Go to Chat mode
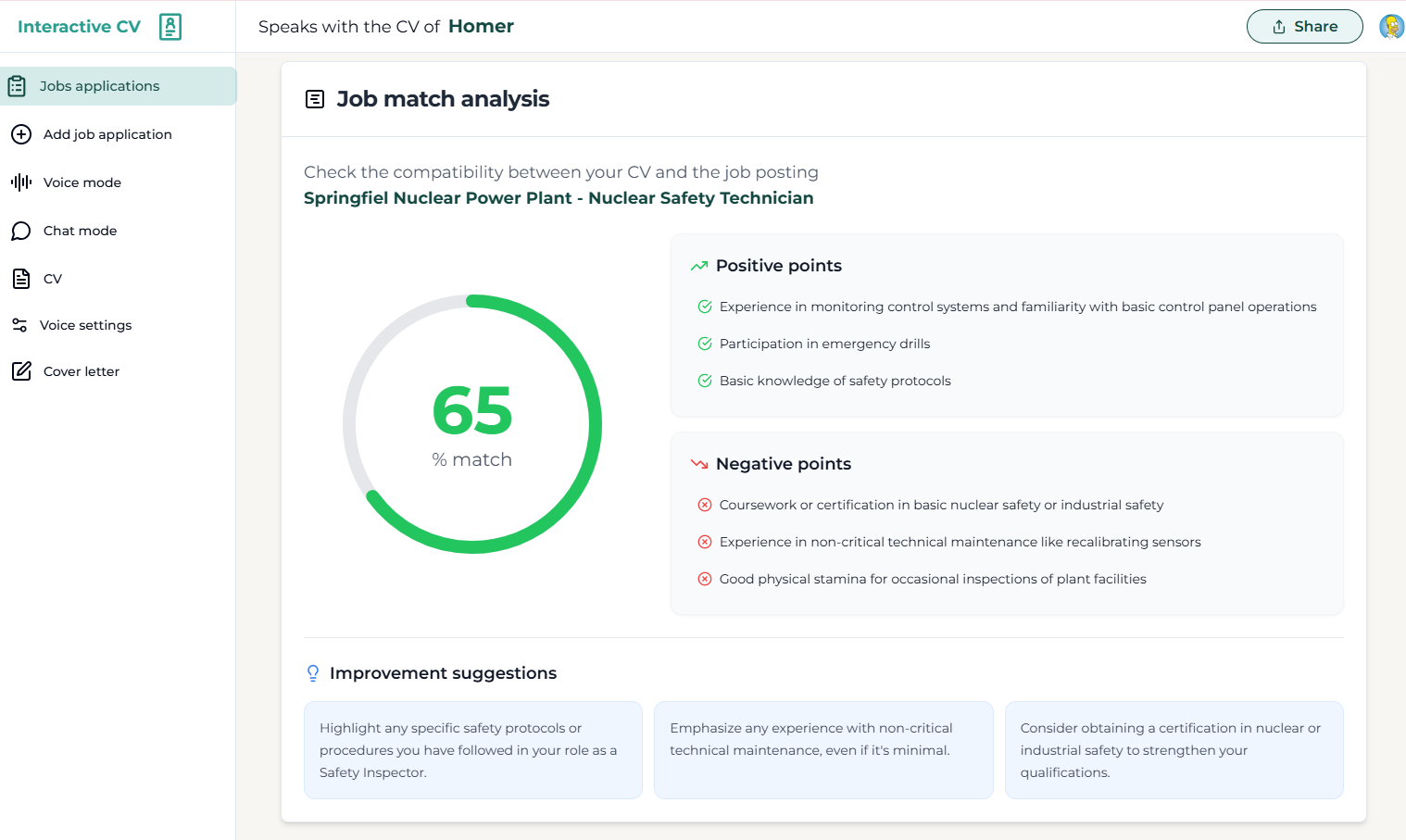Image resolution: width=1406 pixels, height=840 pixels. tap(81, 231)
